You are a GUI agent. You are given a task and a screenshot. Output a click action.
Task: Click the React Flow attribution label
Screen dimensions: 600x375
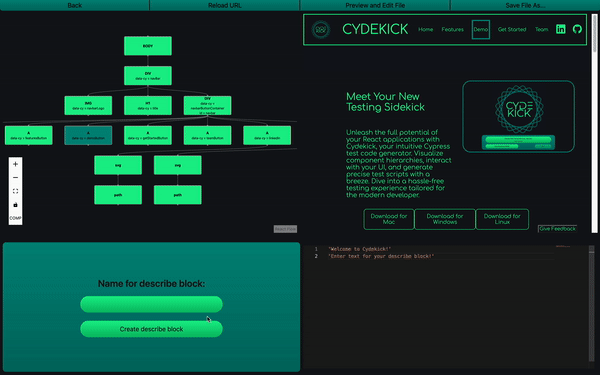pos(285,229)
